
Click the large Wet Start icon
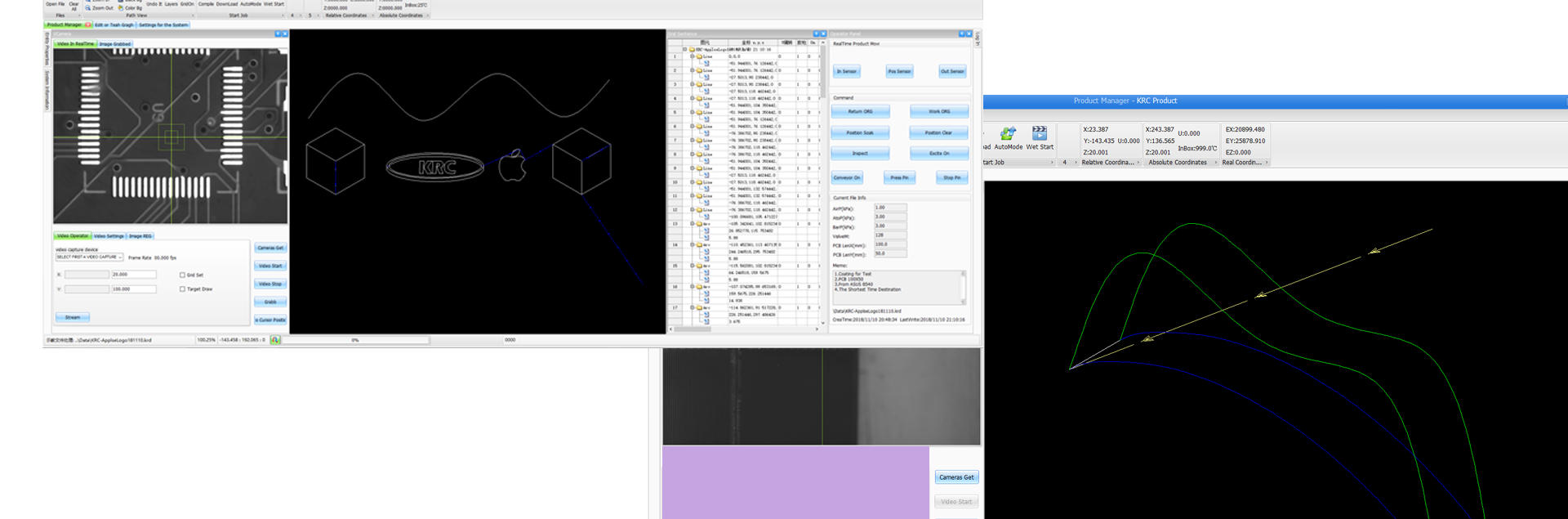click(x=1040, y=133)
